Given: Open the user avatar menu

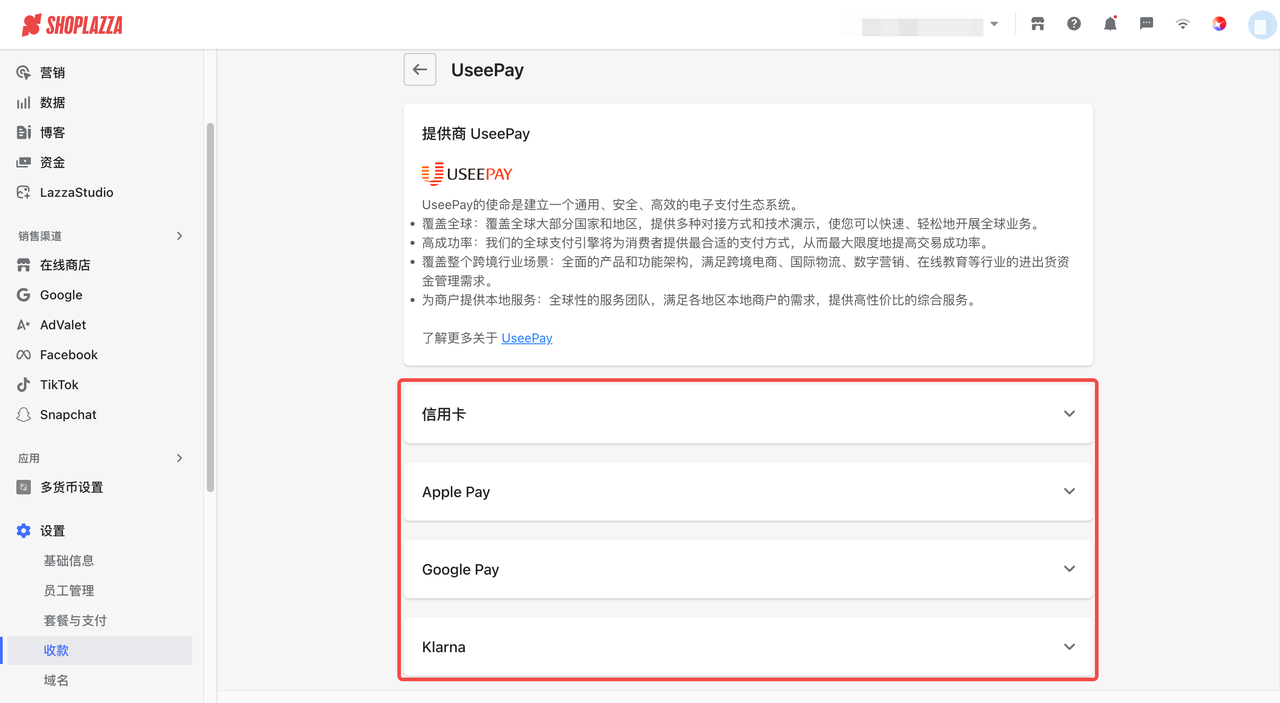Looking at the screenshot, I should (x=1262, y=25).
